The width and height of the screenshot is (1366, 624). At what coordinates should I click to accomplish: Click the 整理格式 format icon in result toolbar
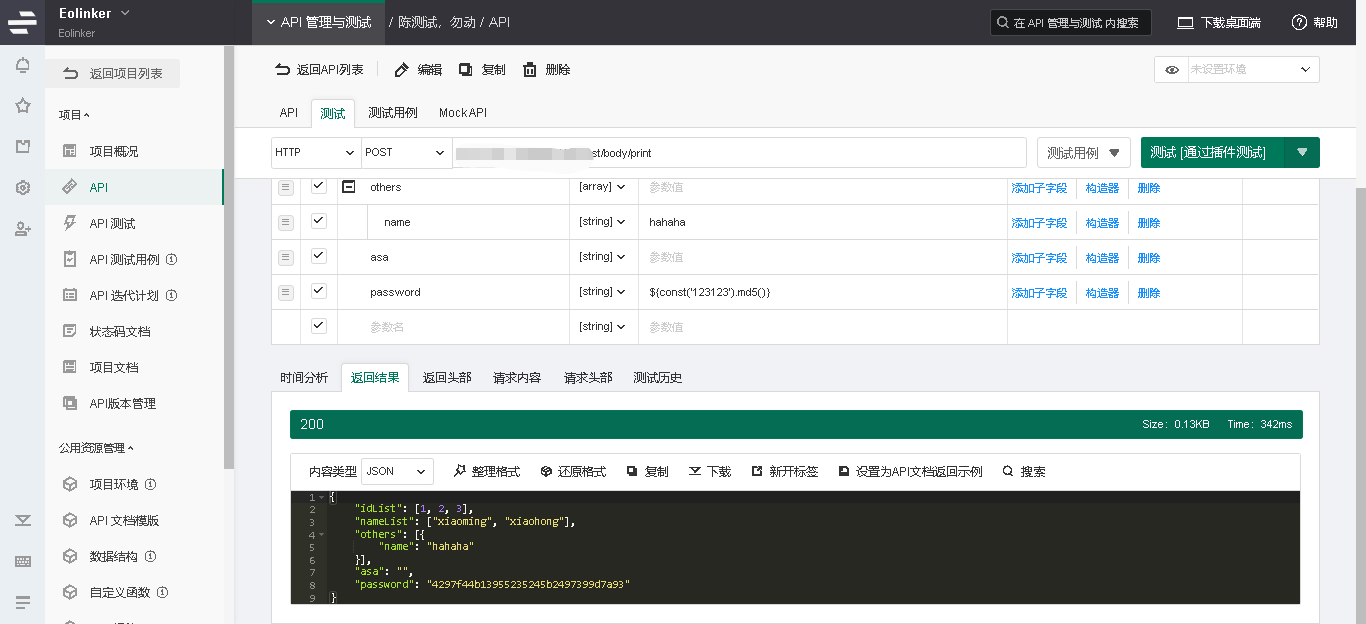460,471
